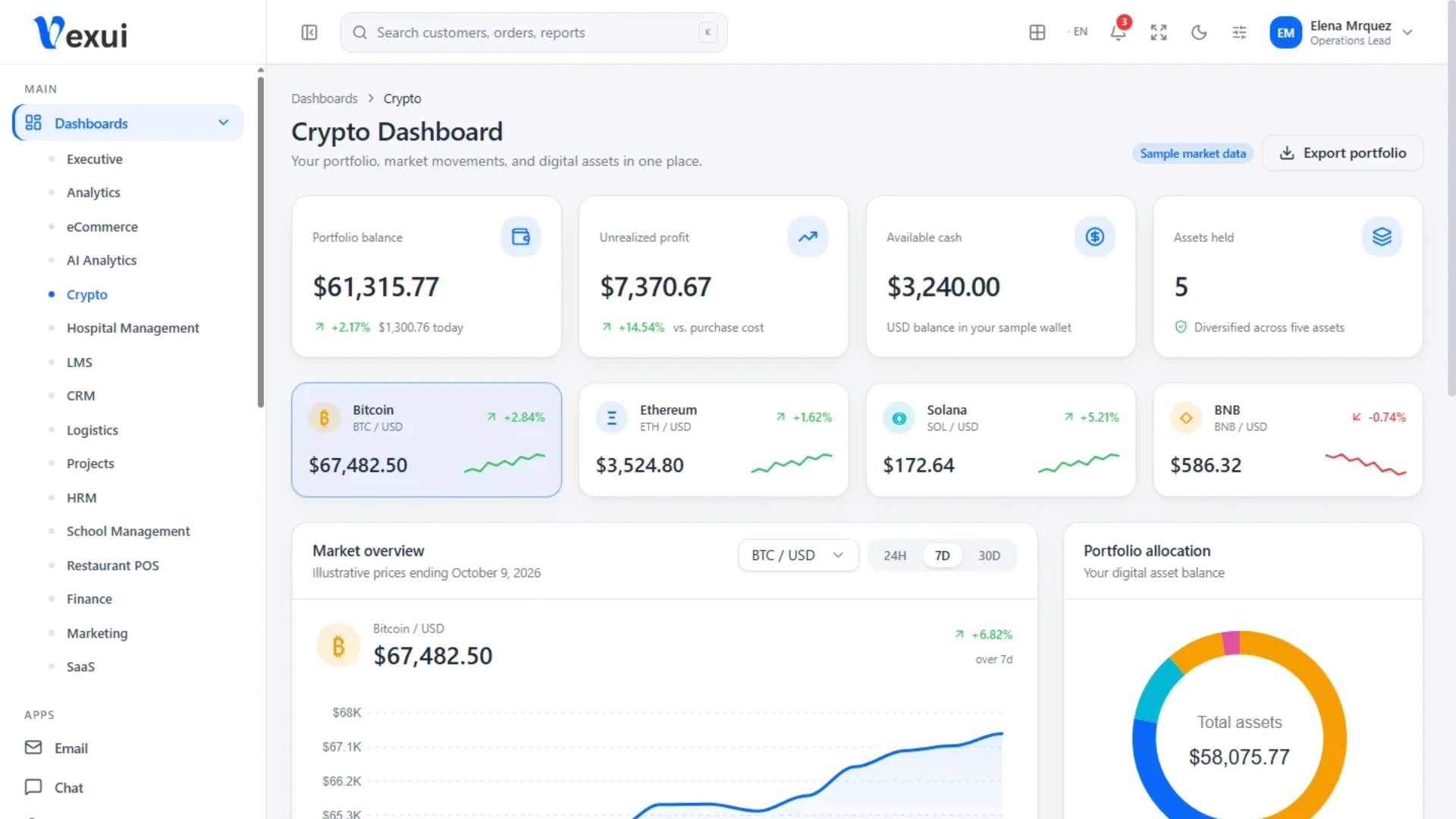Click the BNB -0.74% card
The width and height of the screenshot is (1456, 819).
(1288, 440)
